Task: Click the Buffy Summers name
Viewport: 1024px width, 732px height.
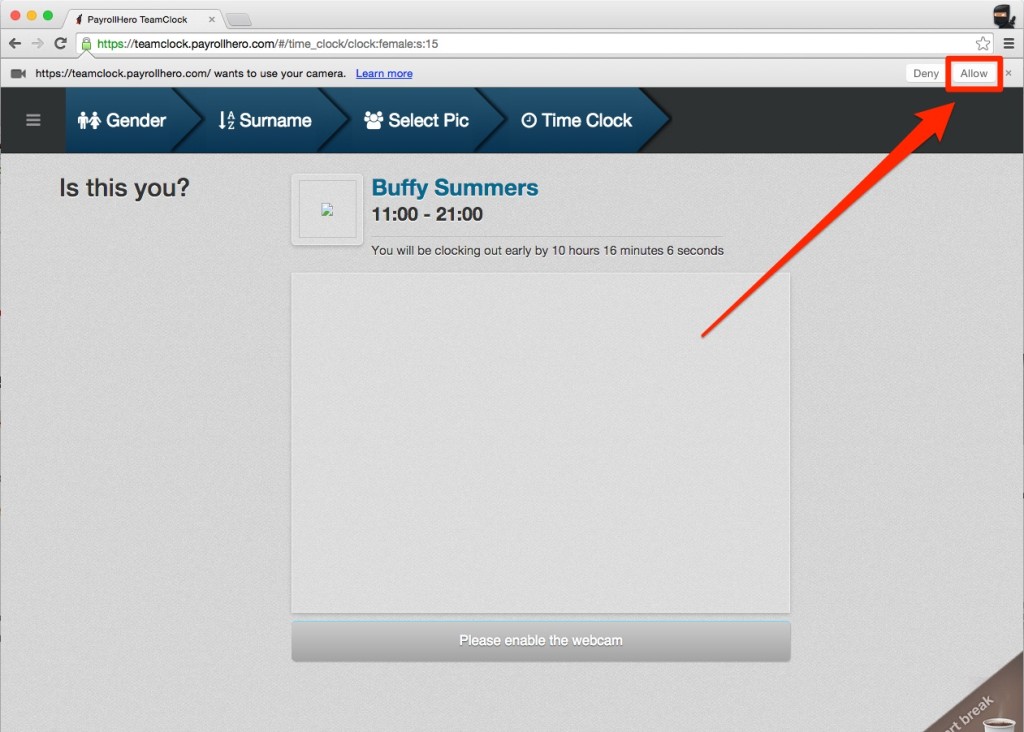Action: pyautogui.click(x=455, y=187)
